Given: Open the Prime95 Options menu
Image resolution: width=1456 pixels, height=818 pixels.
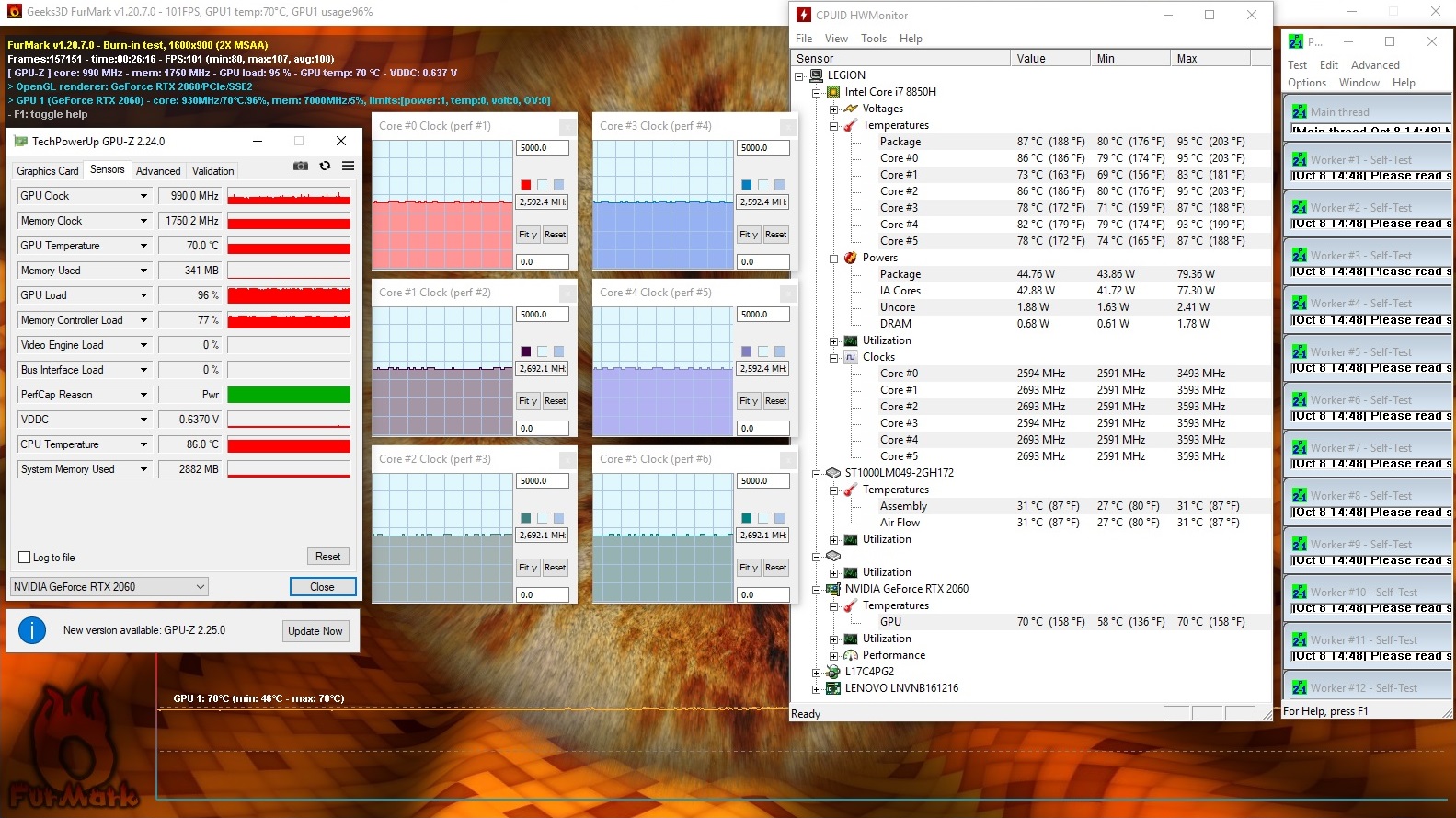Looking at the screenshot, I should point(1307,83).
